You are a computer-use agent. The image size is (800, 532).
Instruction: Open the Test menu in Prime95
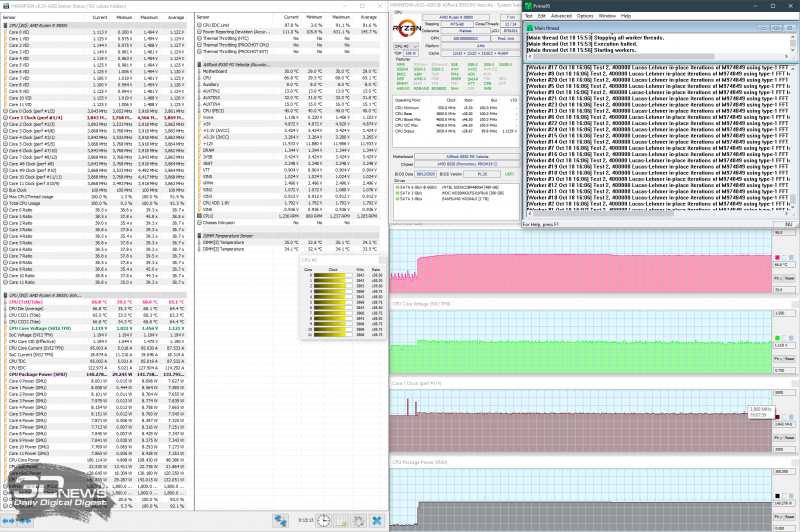coord(529,16)
